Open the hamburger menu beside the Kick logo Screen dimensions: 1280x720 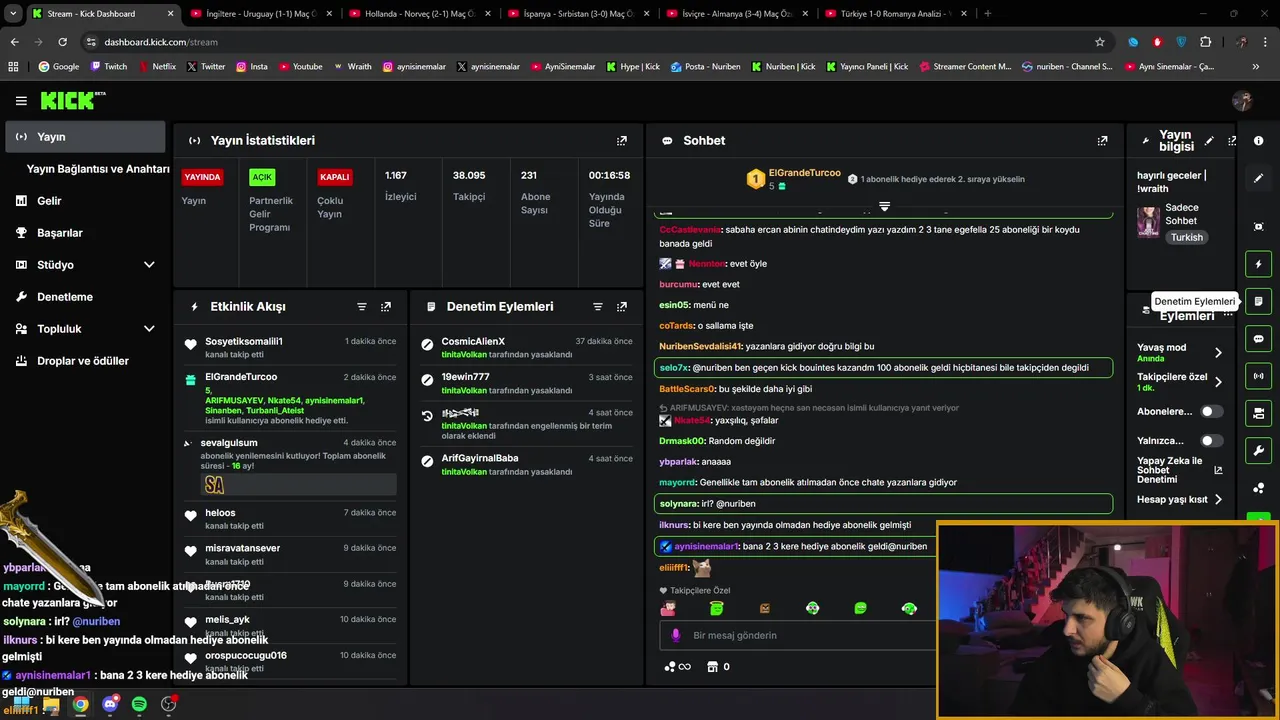tap(21, 101)
